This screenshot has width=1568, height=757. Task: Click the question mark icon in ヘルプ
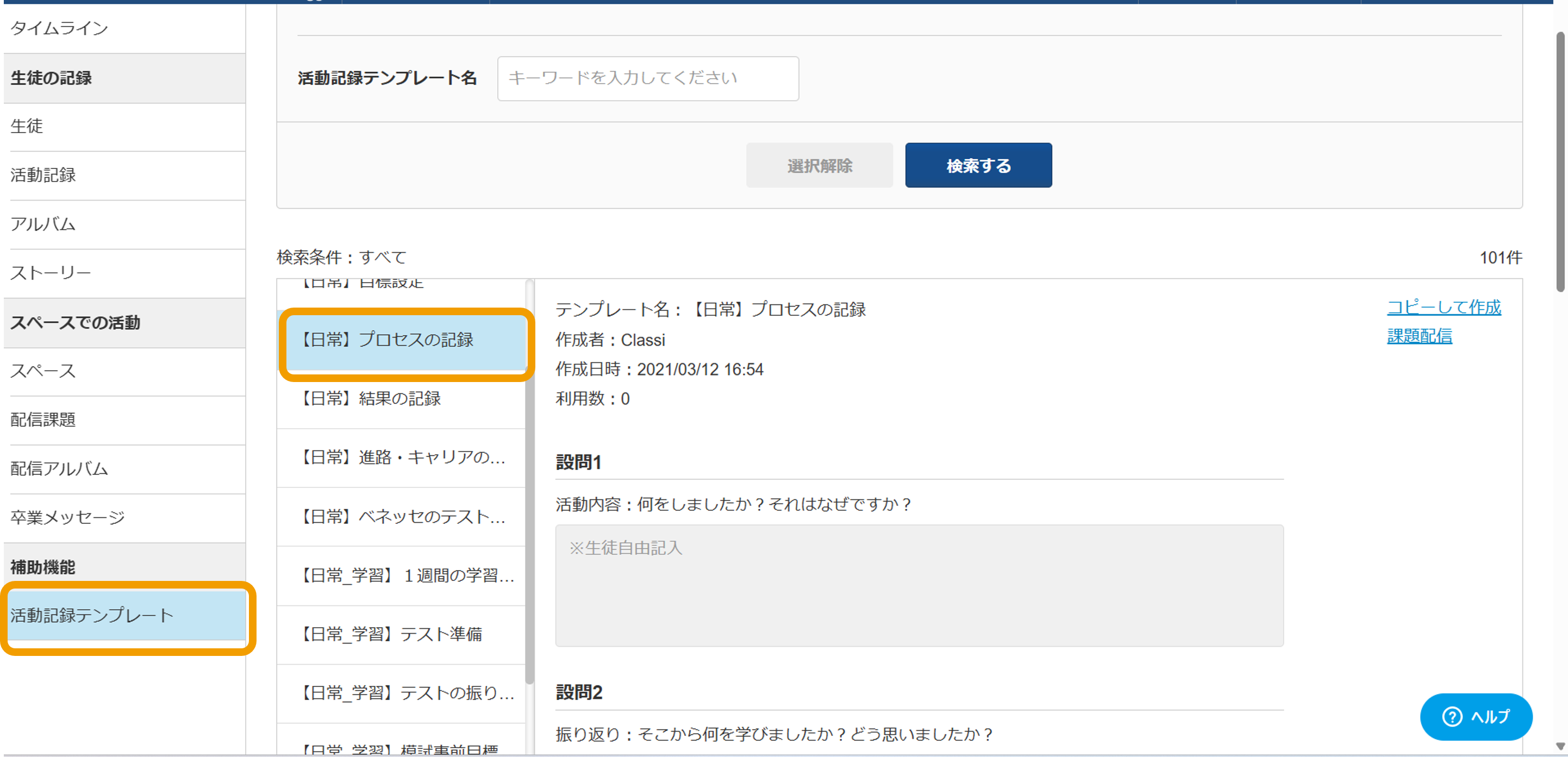pyautogui.click(x=1452, y=717)
